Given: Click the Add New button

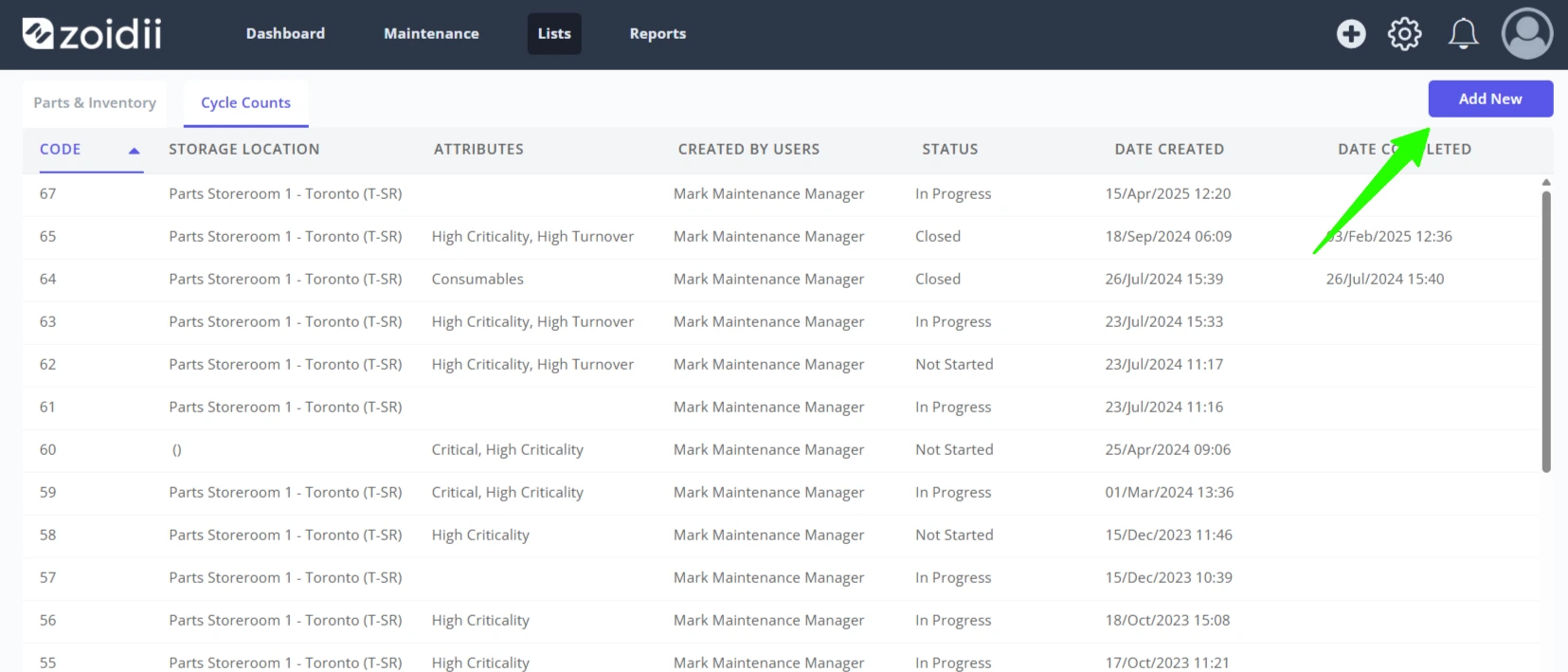Looking at the screenshot, I should pos(1490,99).
